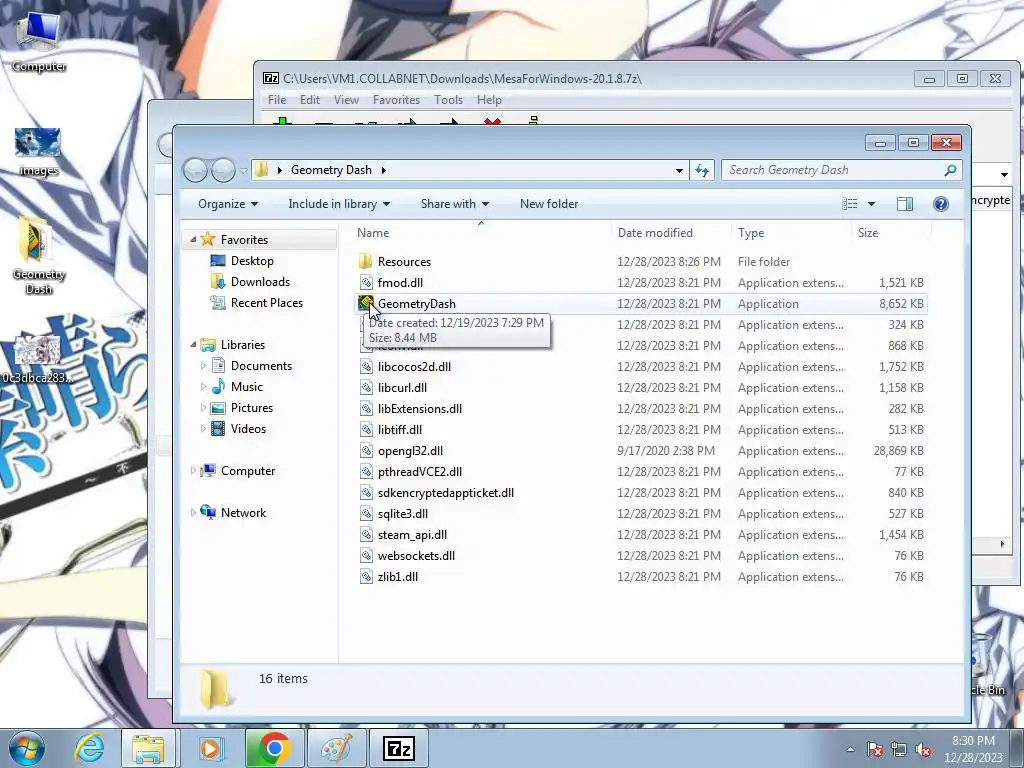This screenshot has width=1024, height=768.
Task: Open the GeometryDash application file
Action: pyautogui.click(x=417, y=304)
